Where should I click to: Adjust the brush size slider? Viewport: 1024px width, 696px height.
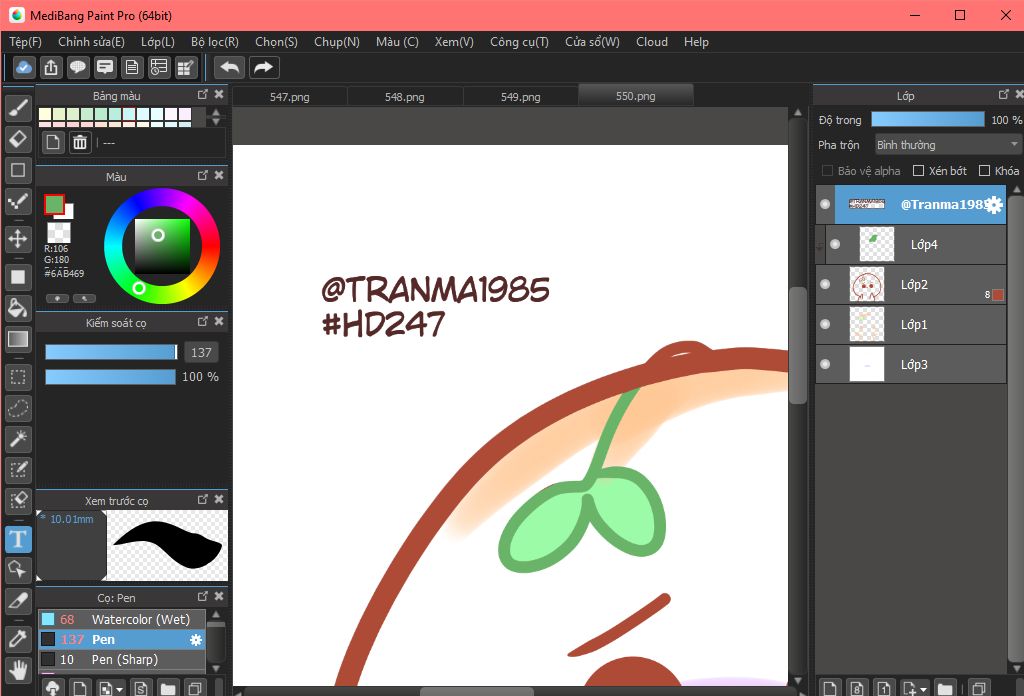tap(111, 352)
